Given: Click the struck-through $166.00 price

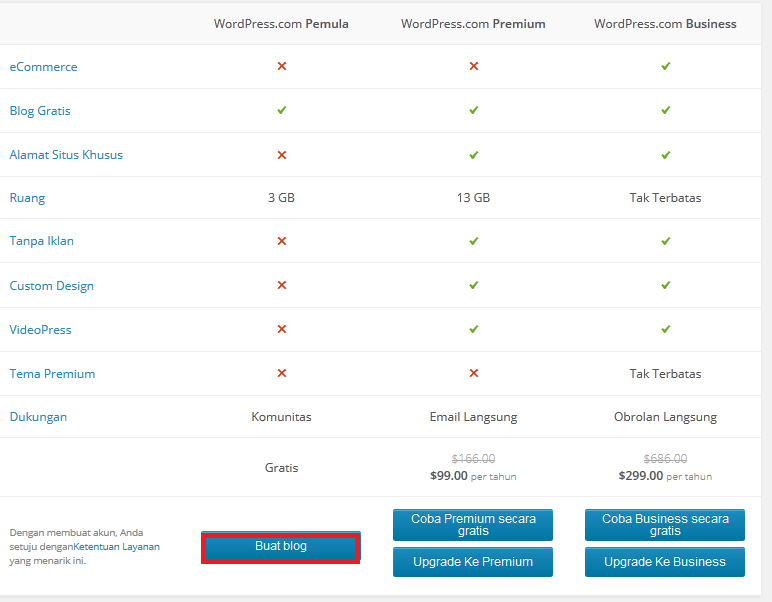Looking at the screenshot, I should (x=473, y=459).
